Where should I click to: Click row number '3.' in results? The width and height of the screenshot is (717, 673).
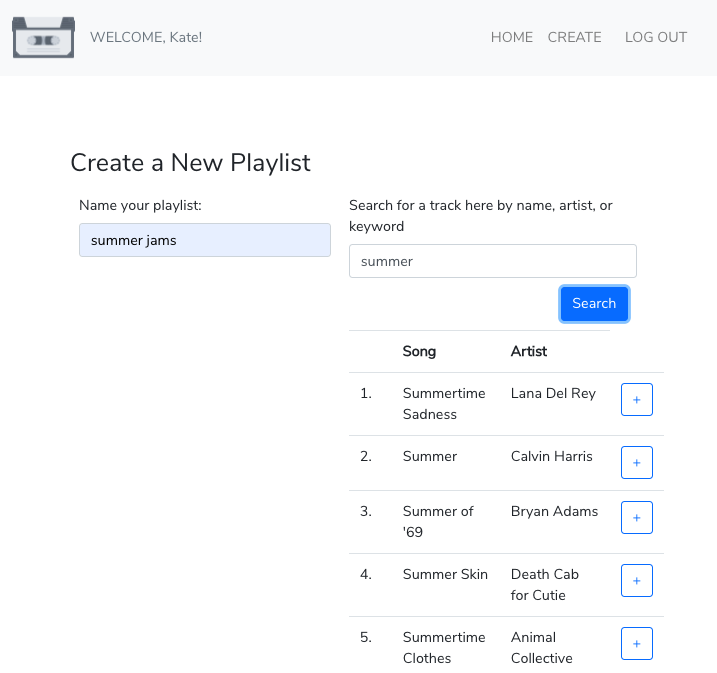click(366, 511)
